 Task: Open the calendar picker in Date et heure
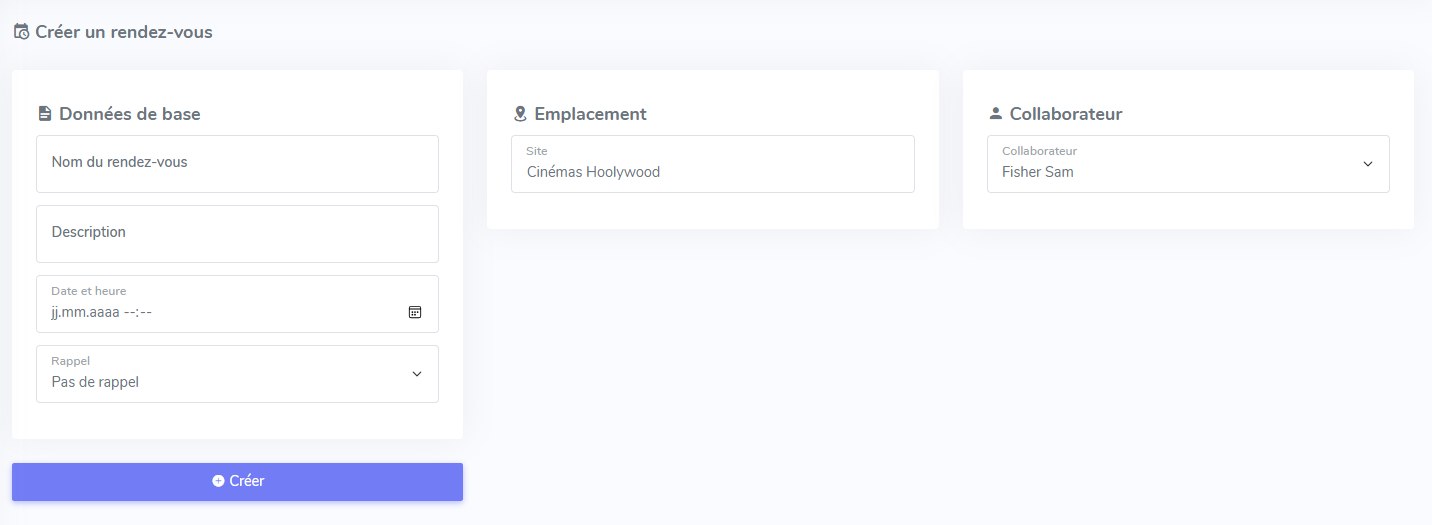tap(415, 312)
